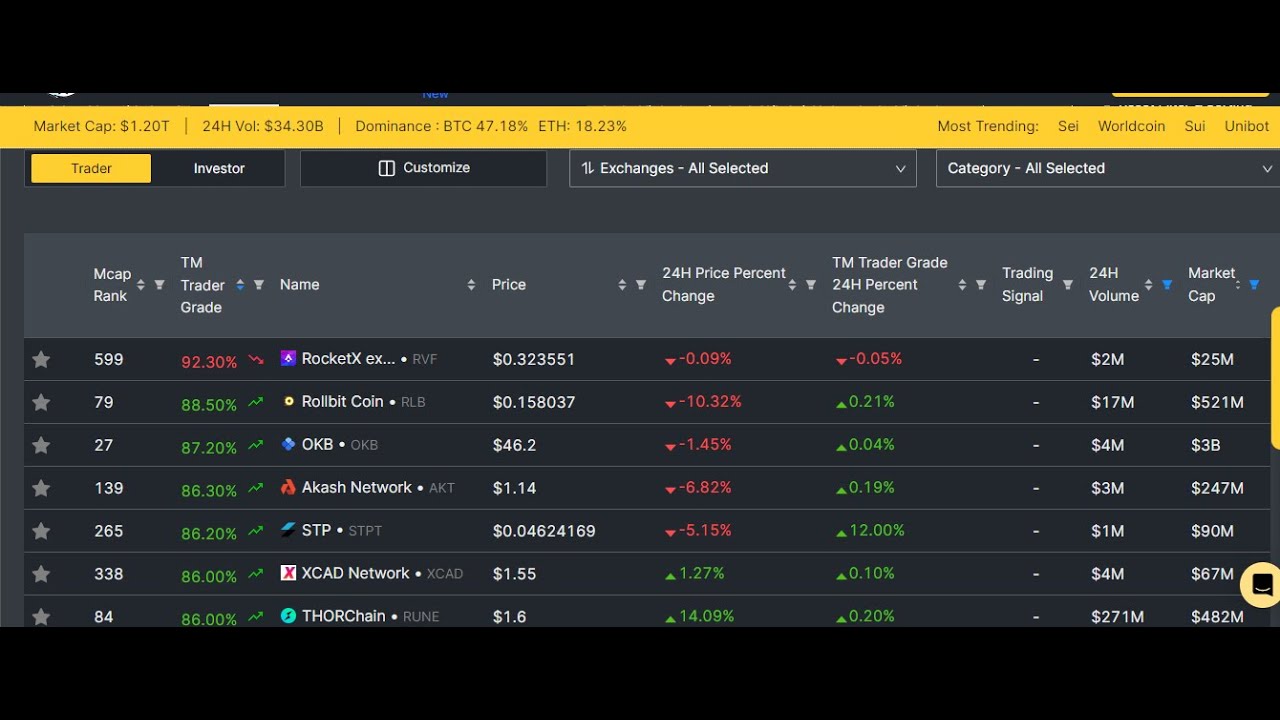
Task: Click the RocketX coin logo
Action: pos(288,358)
